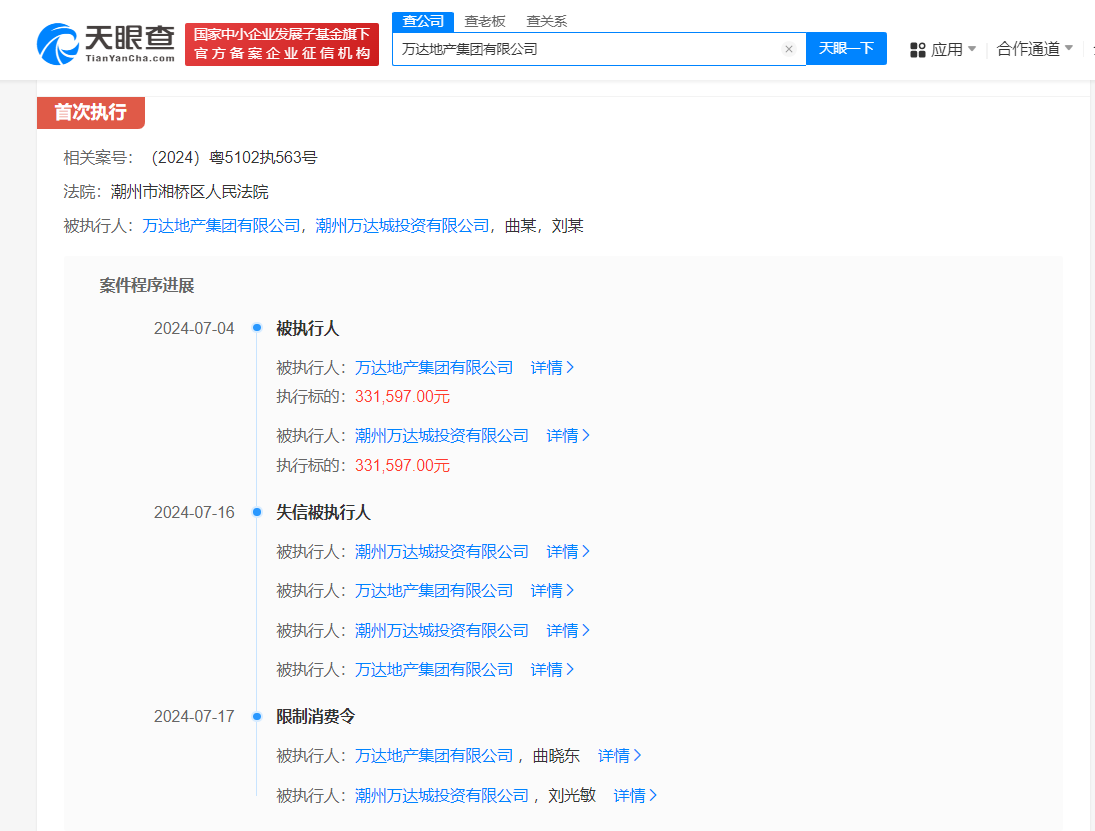Screen dimensions: 1095x831
Task: Click the 天眼一下 search button
Action: coord(846,48)
